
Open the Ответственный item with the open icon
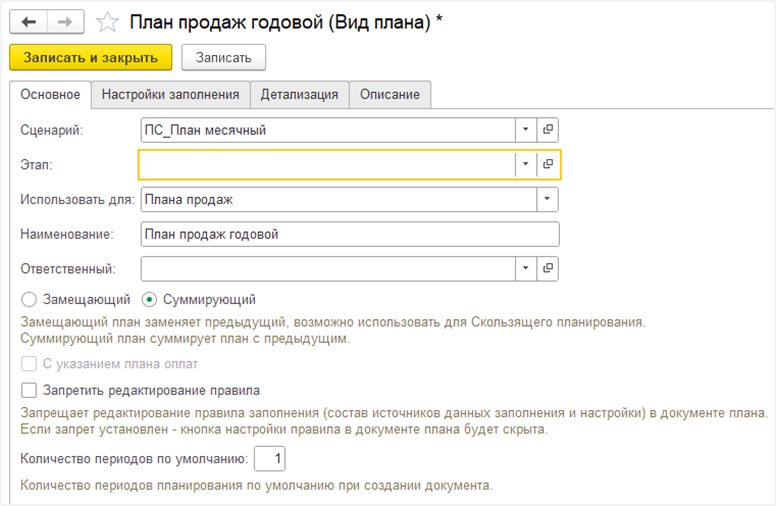click(x=547, y=268)
